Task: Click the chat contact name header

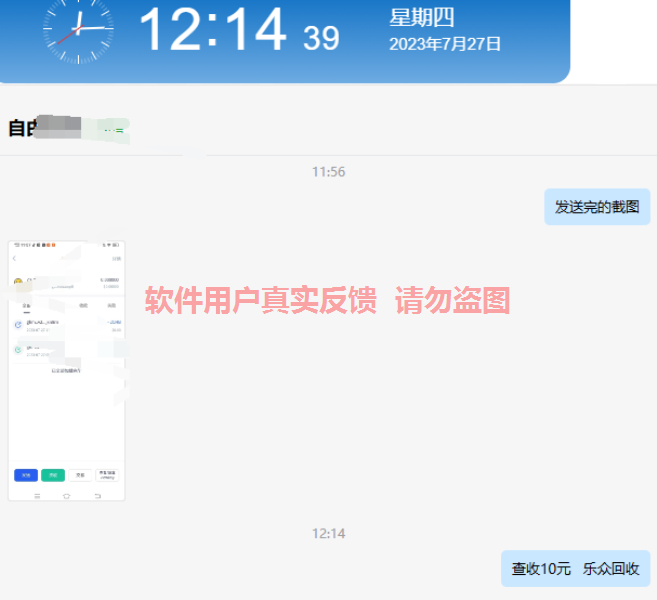Action: pos(65,128)
